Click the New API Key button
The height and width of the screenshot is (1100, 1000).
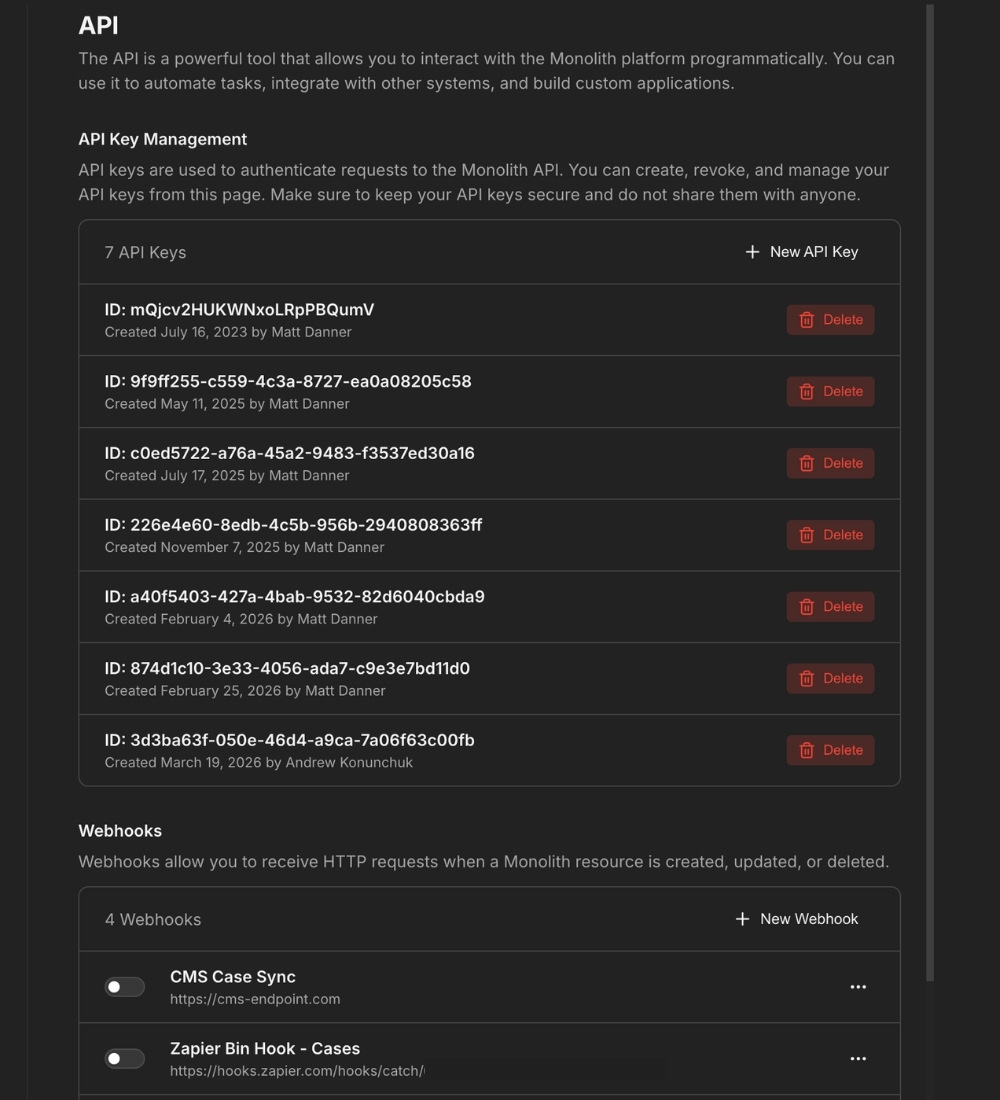point(800,252)
